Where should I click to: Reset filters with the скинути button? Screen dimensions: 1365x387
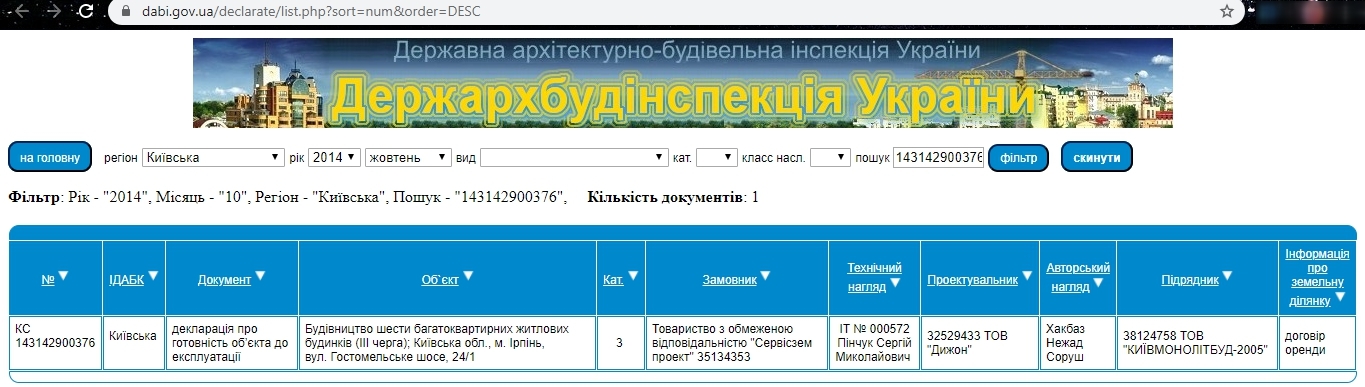(1097, 158)
